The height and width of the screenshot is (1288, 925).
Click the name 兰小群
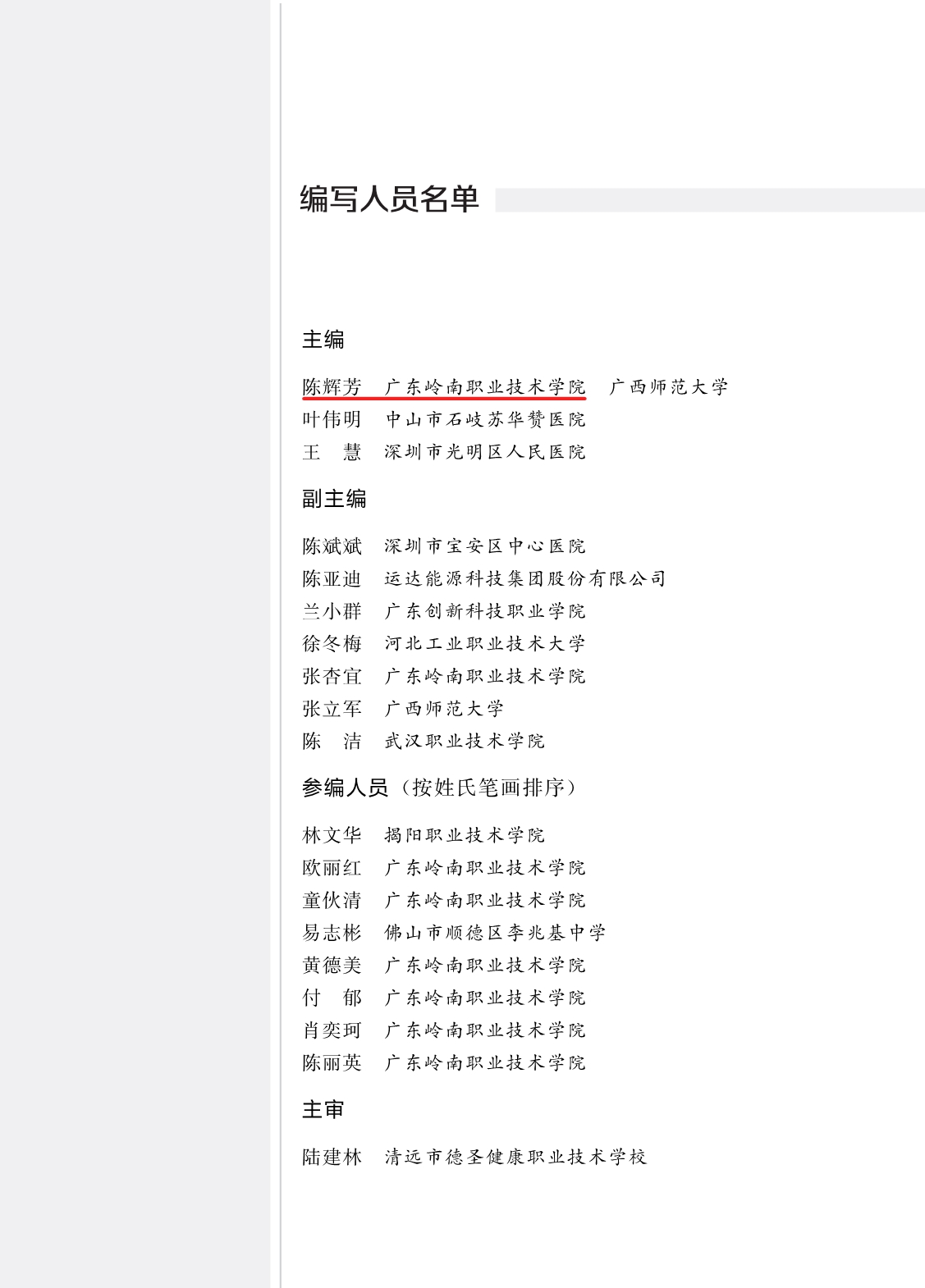332,611
